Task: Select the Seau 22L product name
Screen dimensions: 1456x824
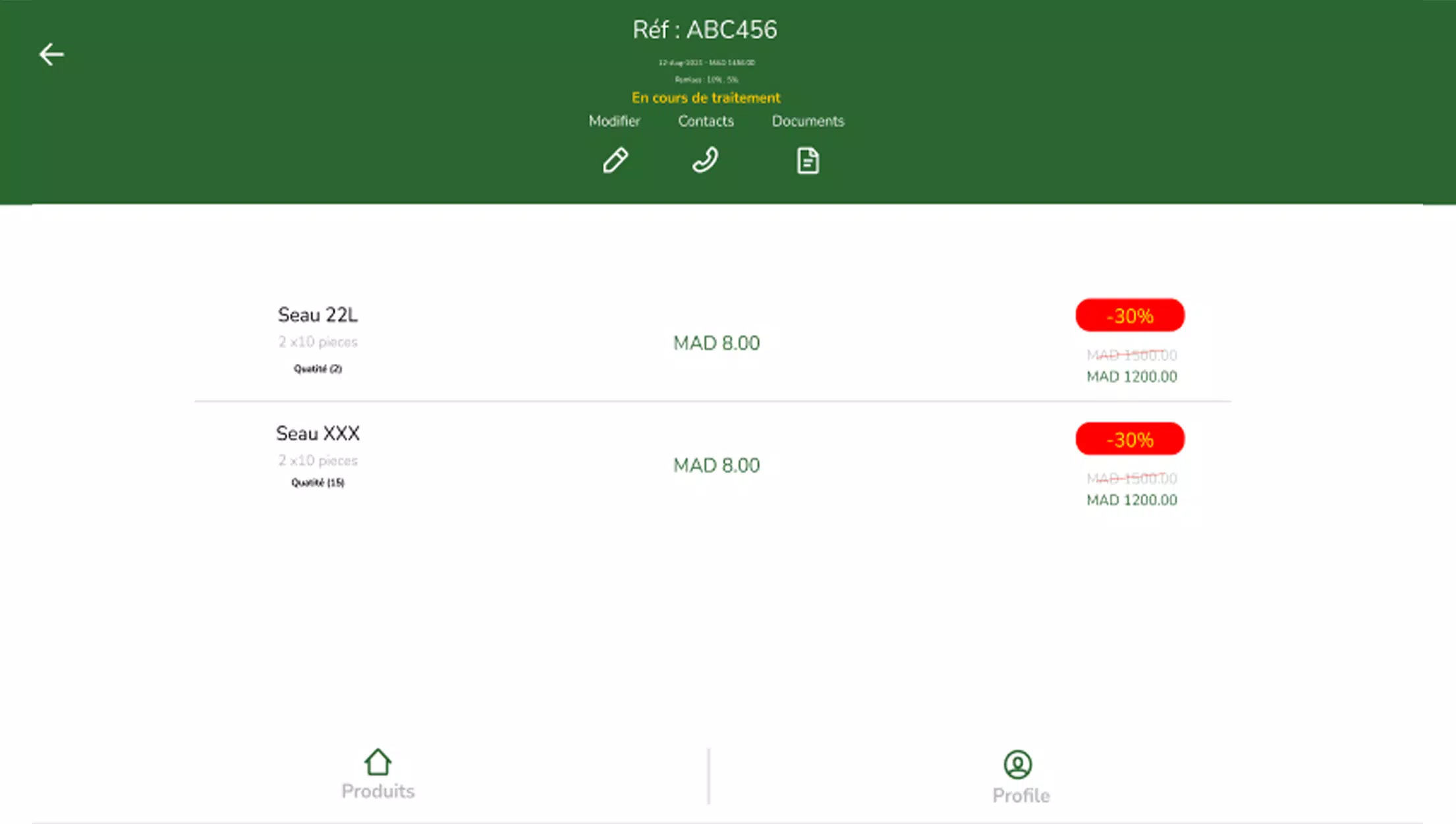Action: pos(318,315)
